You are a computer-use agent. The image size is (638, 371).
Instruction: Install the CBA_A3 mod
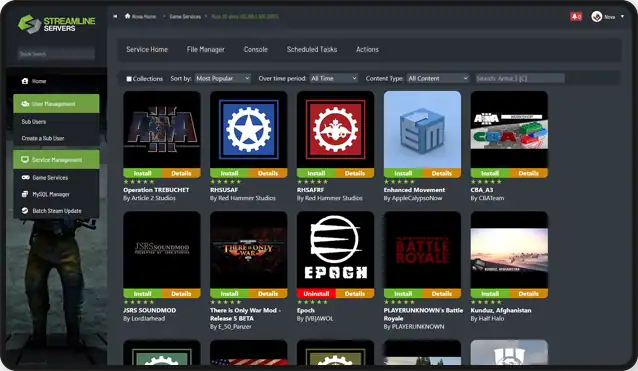(490, 173)
